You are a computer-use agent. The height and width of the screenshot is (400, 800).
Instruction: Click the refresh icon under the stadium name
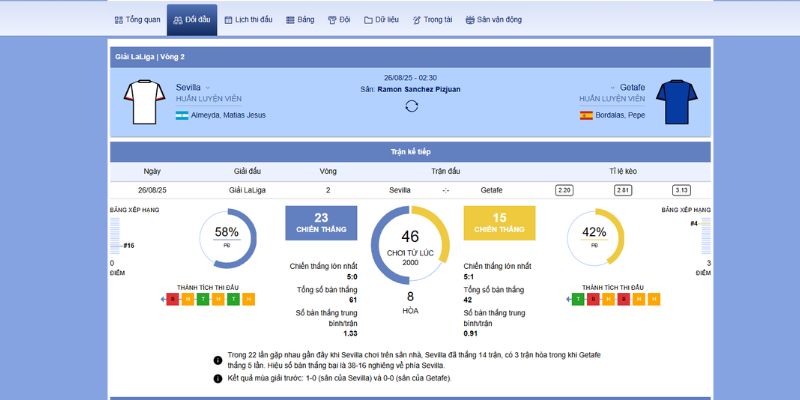(x=412, y=106)
